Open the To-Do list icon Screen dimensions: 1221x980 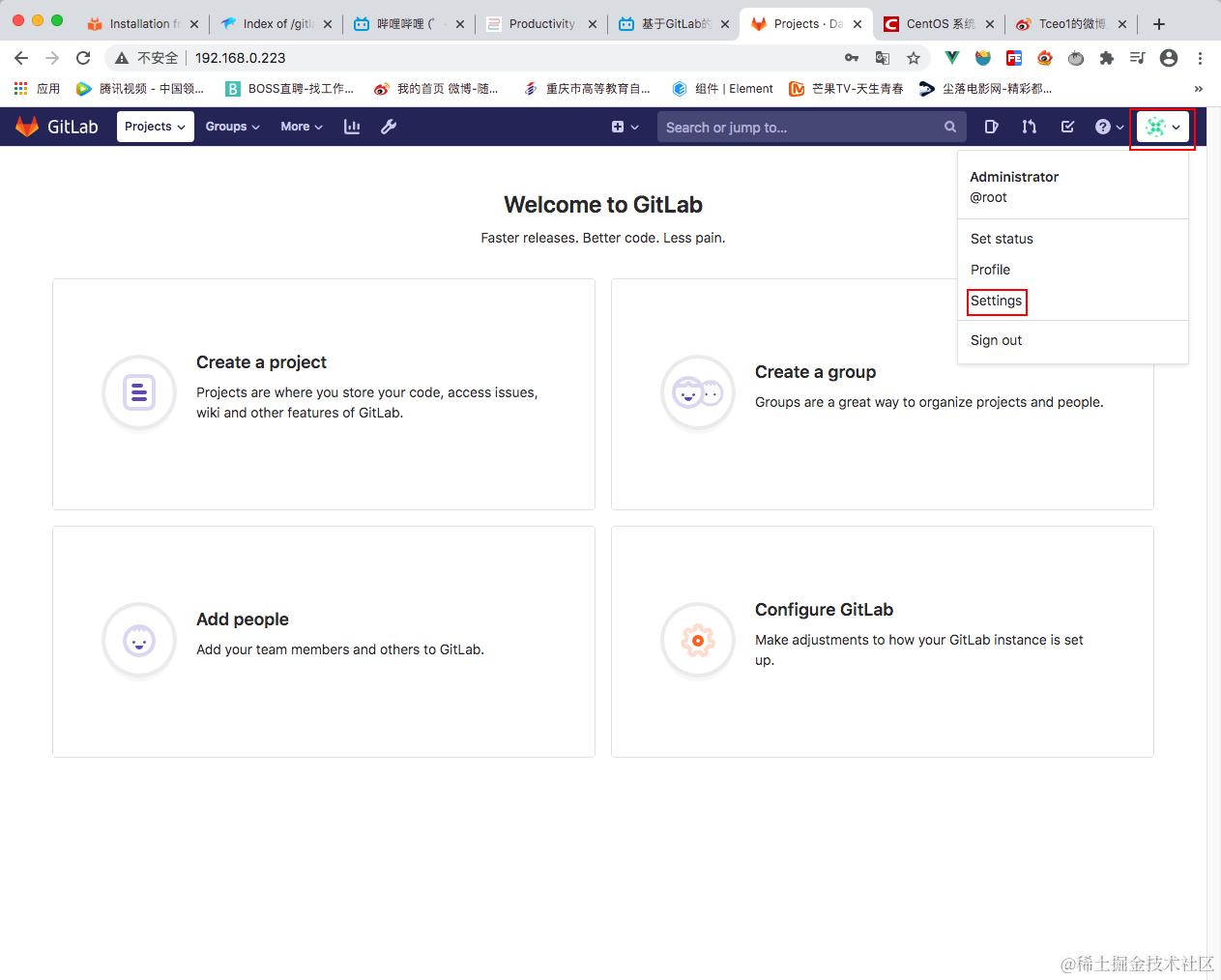pyautogui.click(x=1067, y=127)
